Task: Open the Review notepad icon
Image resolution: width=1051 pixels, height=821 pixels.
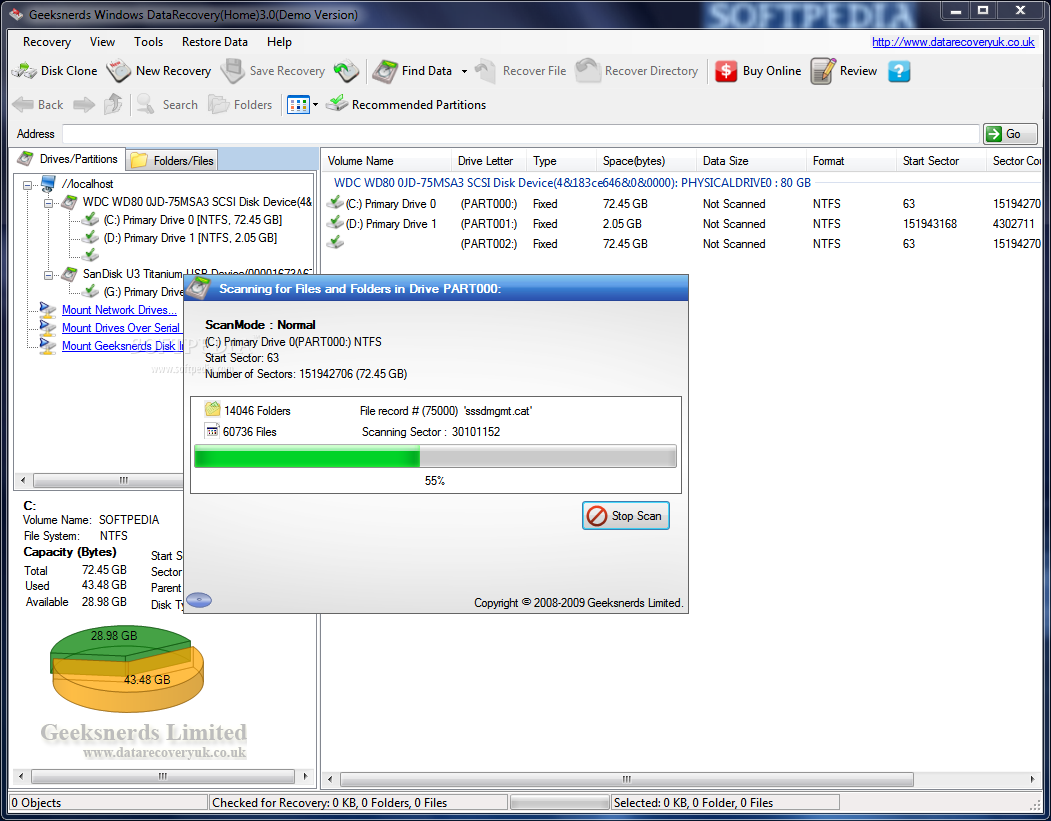Action: [x=823, y=71]
